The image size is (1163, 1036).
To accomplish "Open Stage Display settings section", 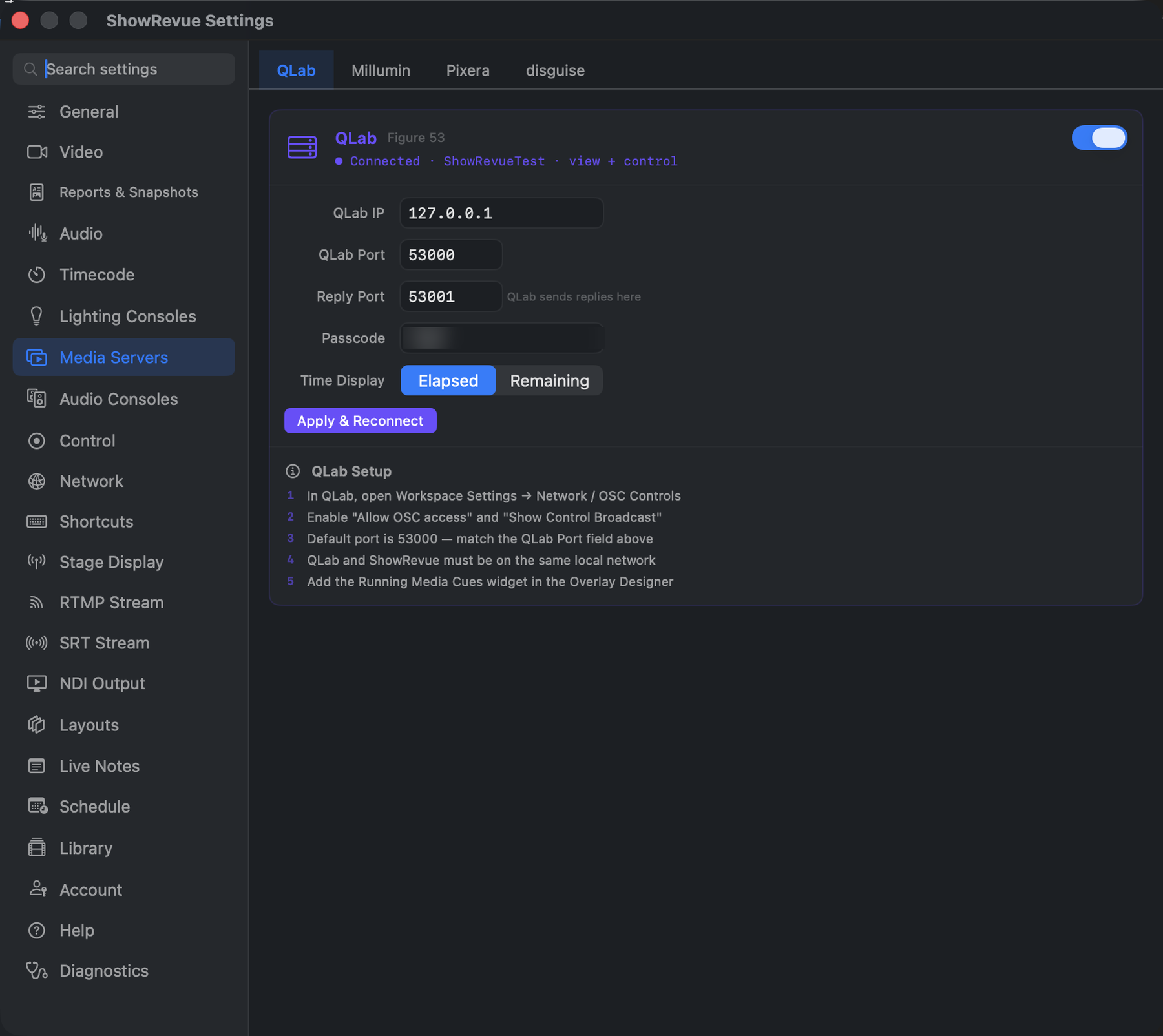I will [123, 562].
